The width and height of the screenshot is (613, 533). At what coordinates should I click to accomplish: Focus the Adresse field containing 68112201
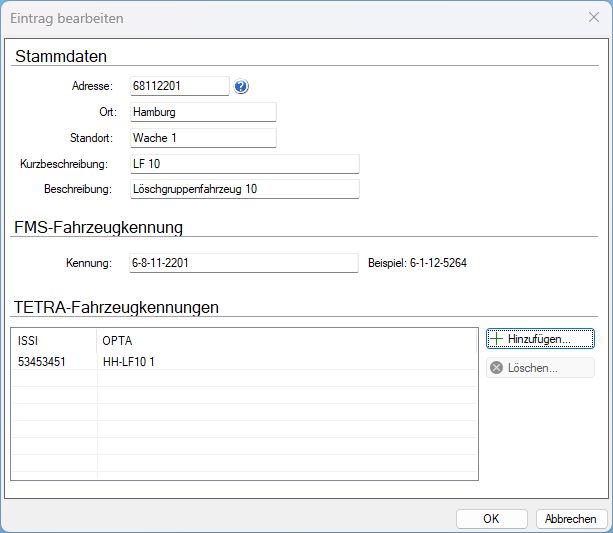point(180,86)
